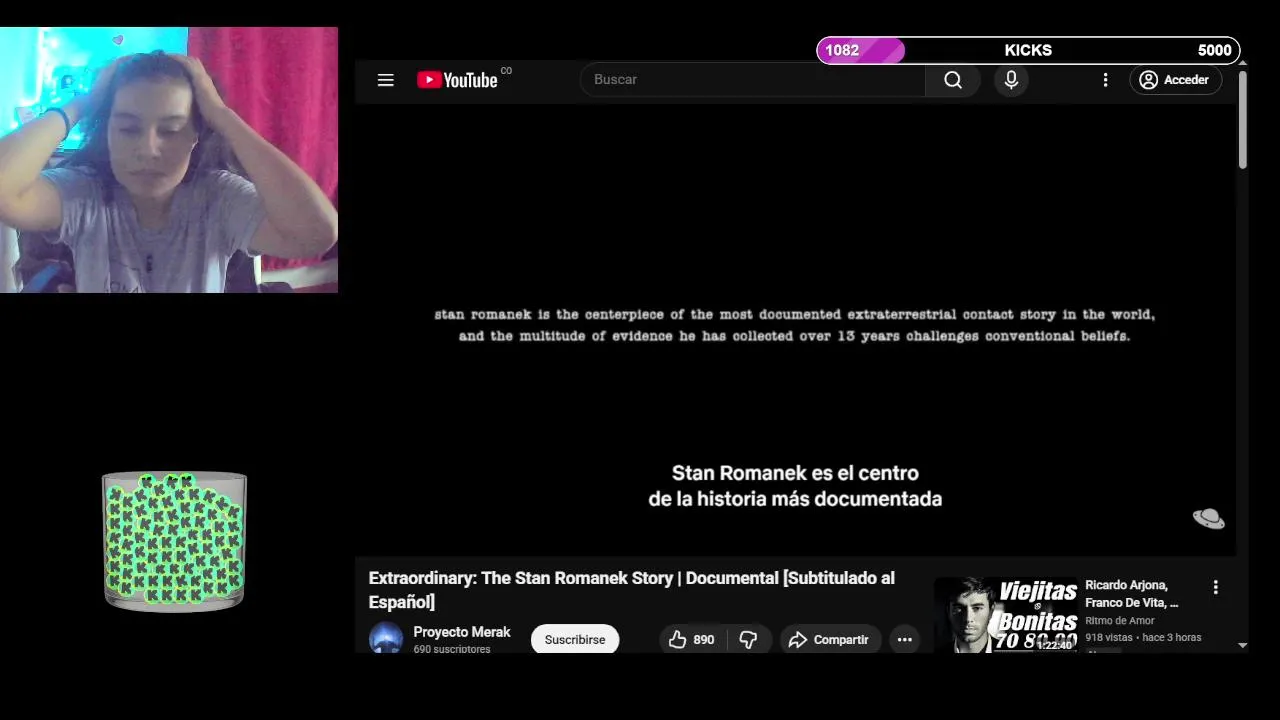Image resolution: width=1280 pixels, height=720 pixels.
Task: Open the Proyecto Merak channel name
Action: click(462, 632)
